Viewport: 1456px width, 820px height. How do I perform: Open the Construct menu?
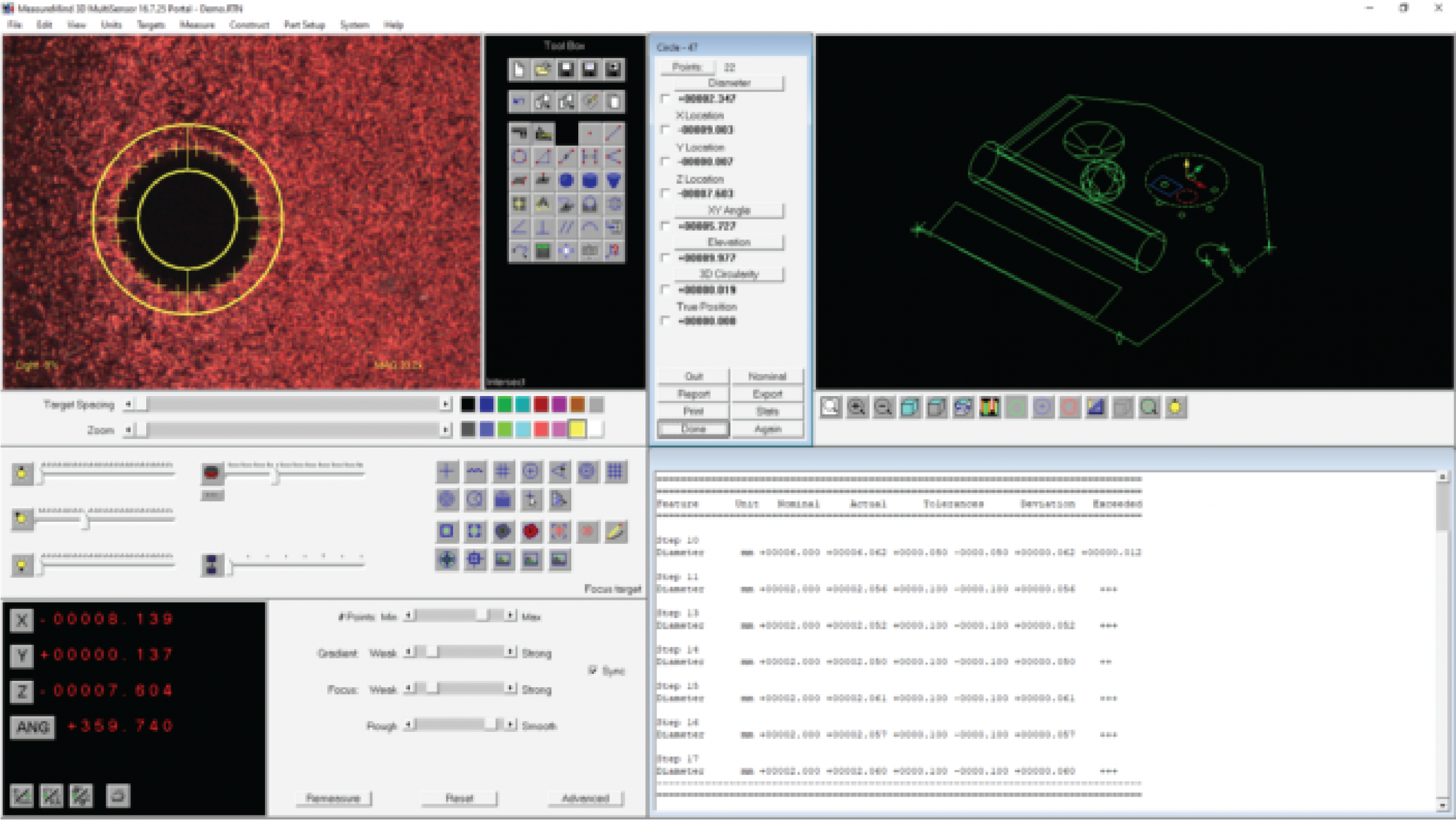pyautogui.click(x=250, y=24)
